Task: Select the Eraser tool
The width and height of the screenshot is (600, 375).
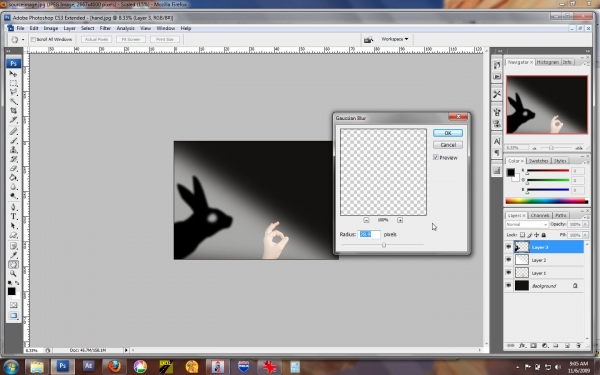Action: [13, 168]
